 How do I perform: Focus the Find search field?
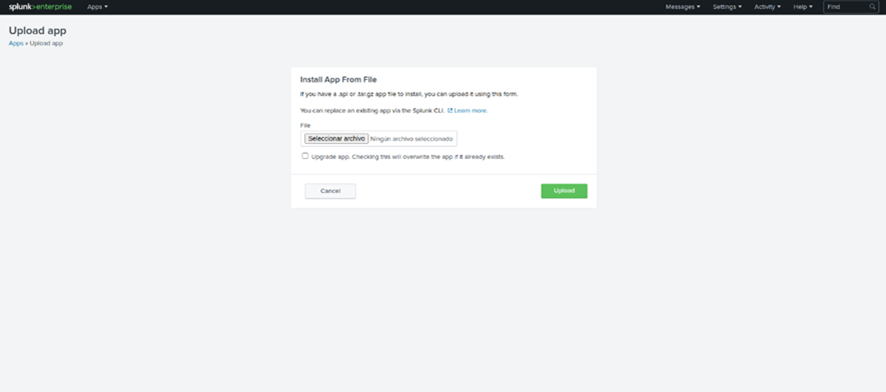[x=846, y=7]
